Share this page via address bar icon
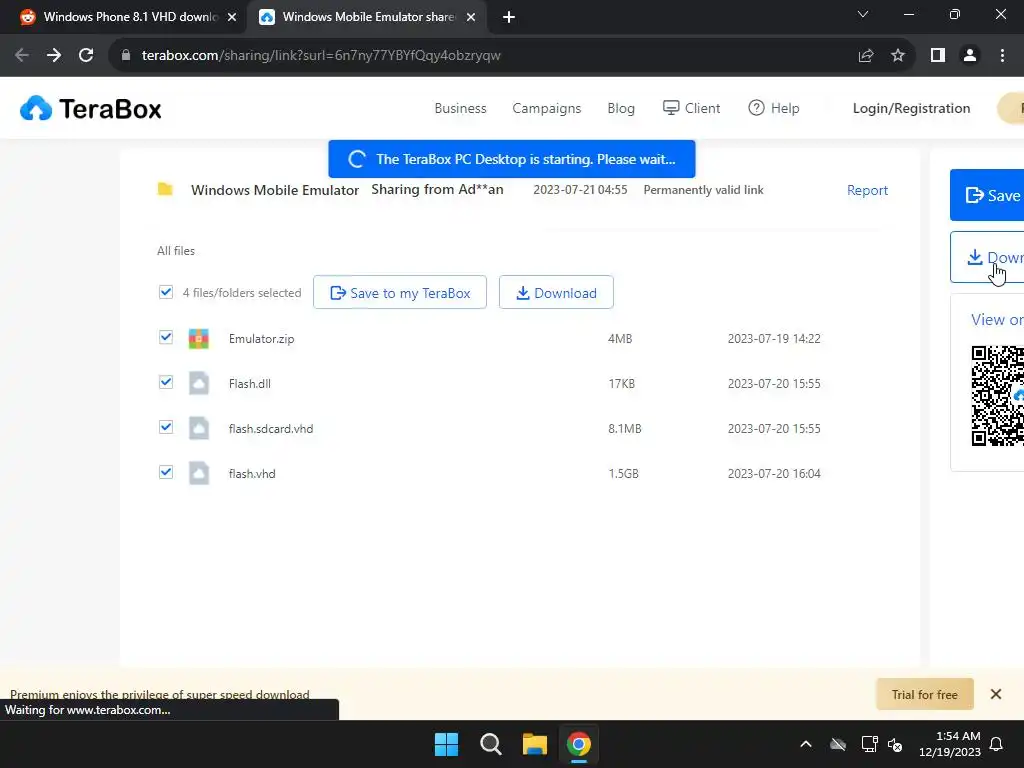 point(866,56)
